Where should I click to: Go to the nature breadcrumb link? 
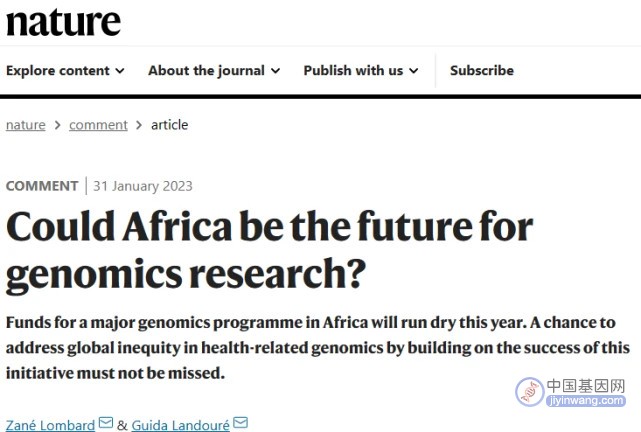point(25,125)
